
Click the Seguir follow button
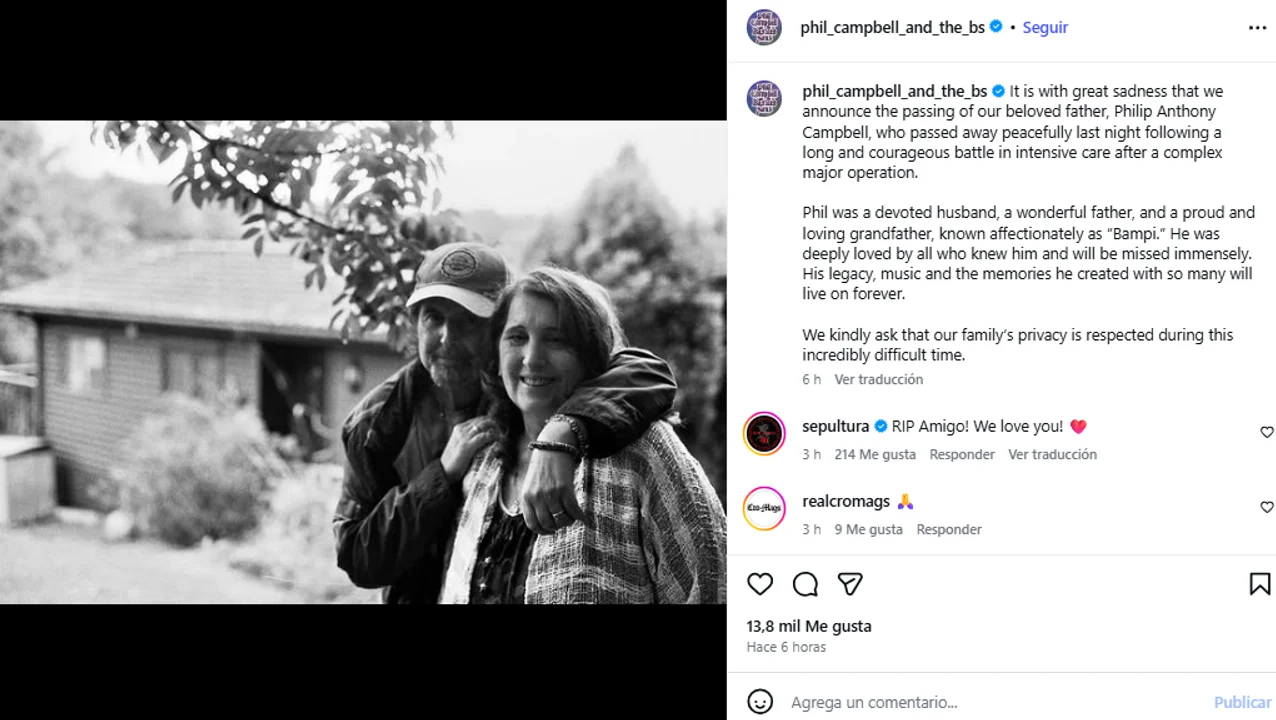(x=1045, y=28)
